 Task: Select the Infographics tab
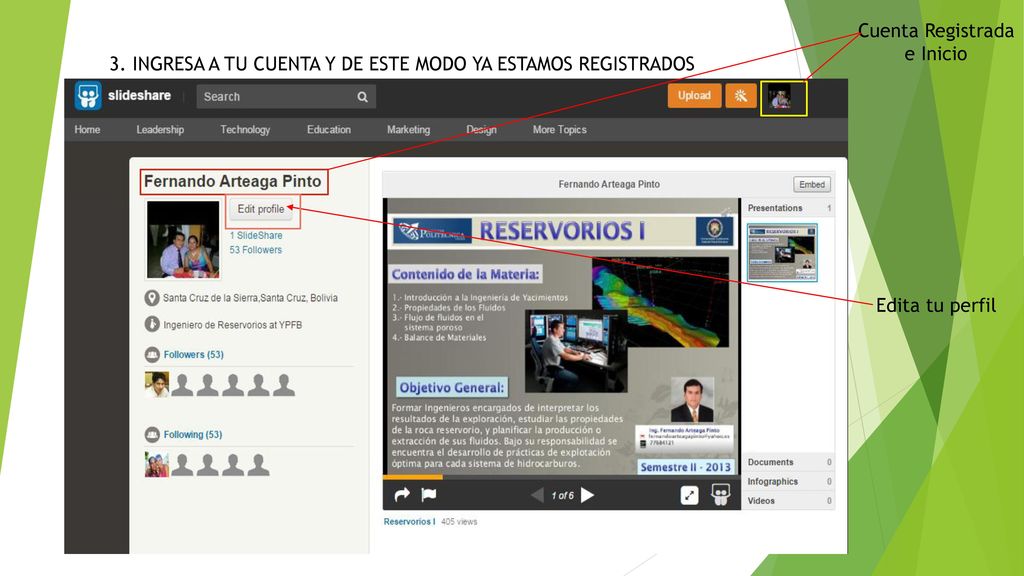coord(788,481)
